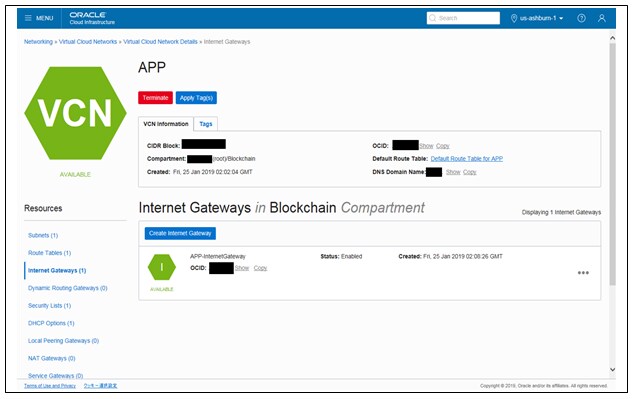Go to Virtual Cloud Network Details breadcrumb

160,42
